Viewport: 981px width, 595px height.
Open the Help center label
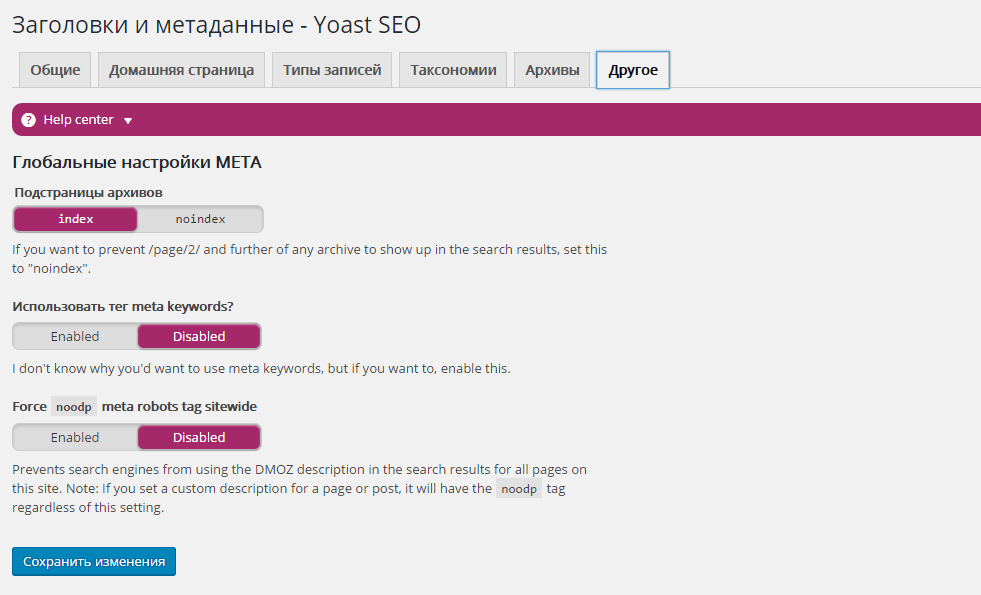click(78, 120)
